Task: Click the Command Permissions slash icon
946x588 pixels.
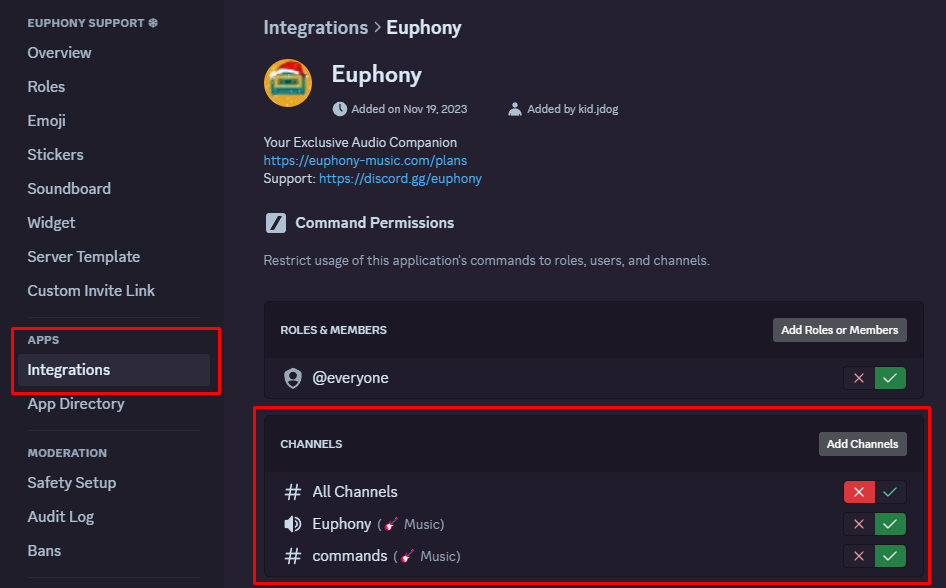Action: point(277,222)
